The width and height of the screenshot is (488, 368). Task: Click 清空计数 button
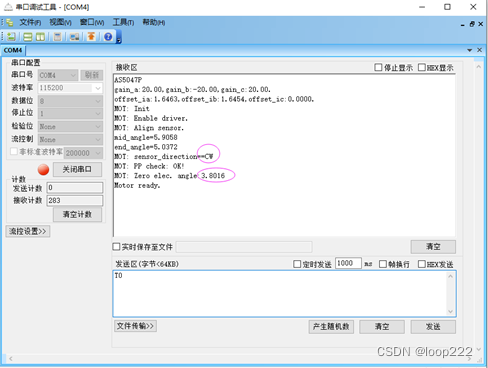[77, 214]
